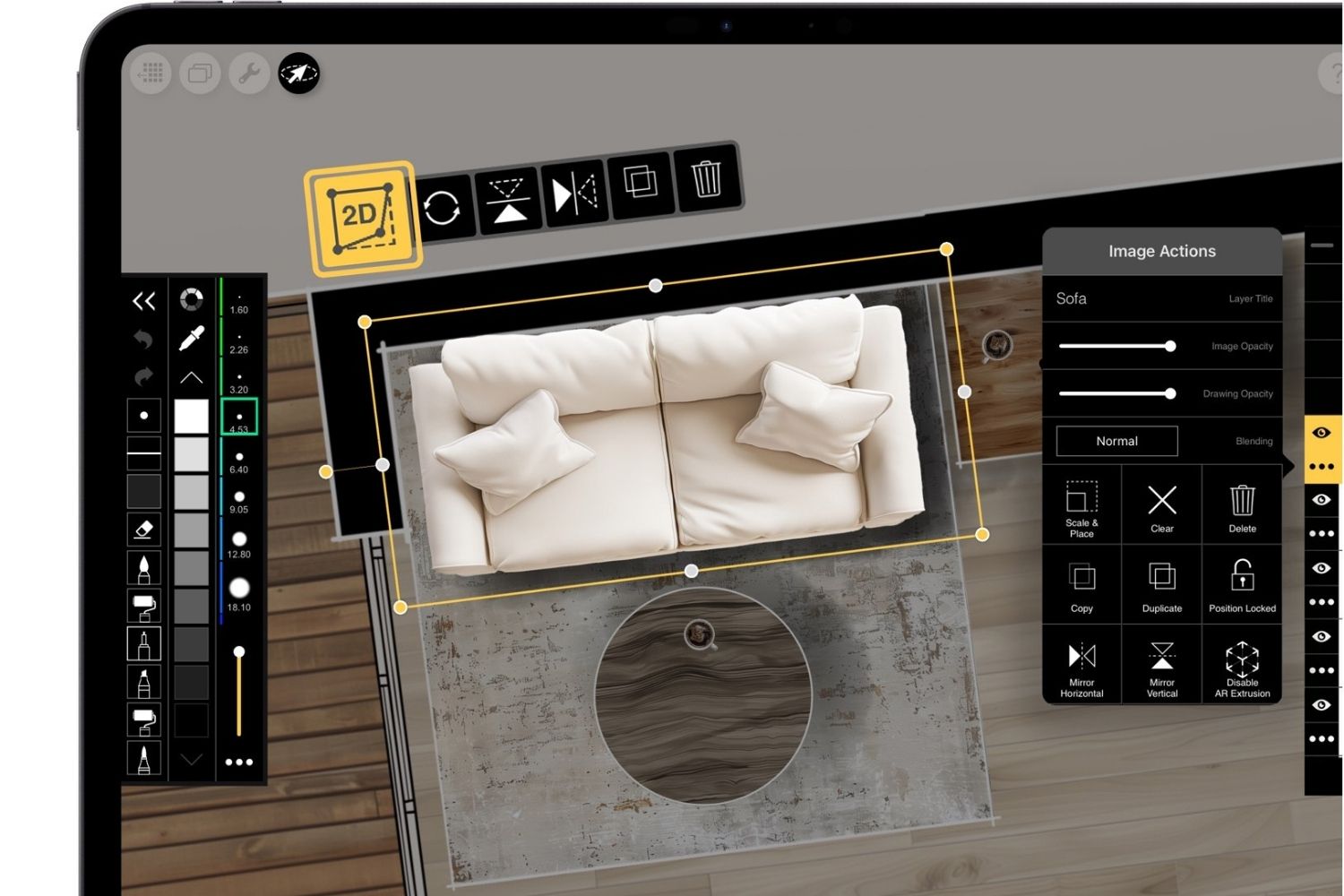Open the wrench settings icon
Screen dimensions: 1344x896
[249, 73]
